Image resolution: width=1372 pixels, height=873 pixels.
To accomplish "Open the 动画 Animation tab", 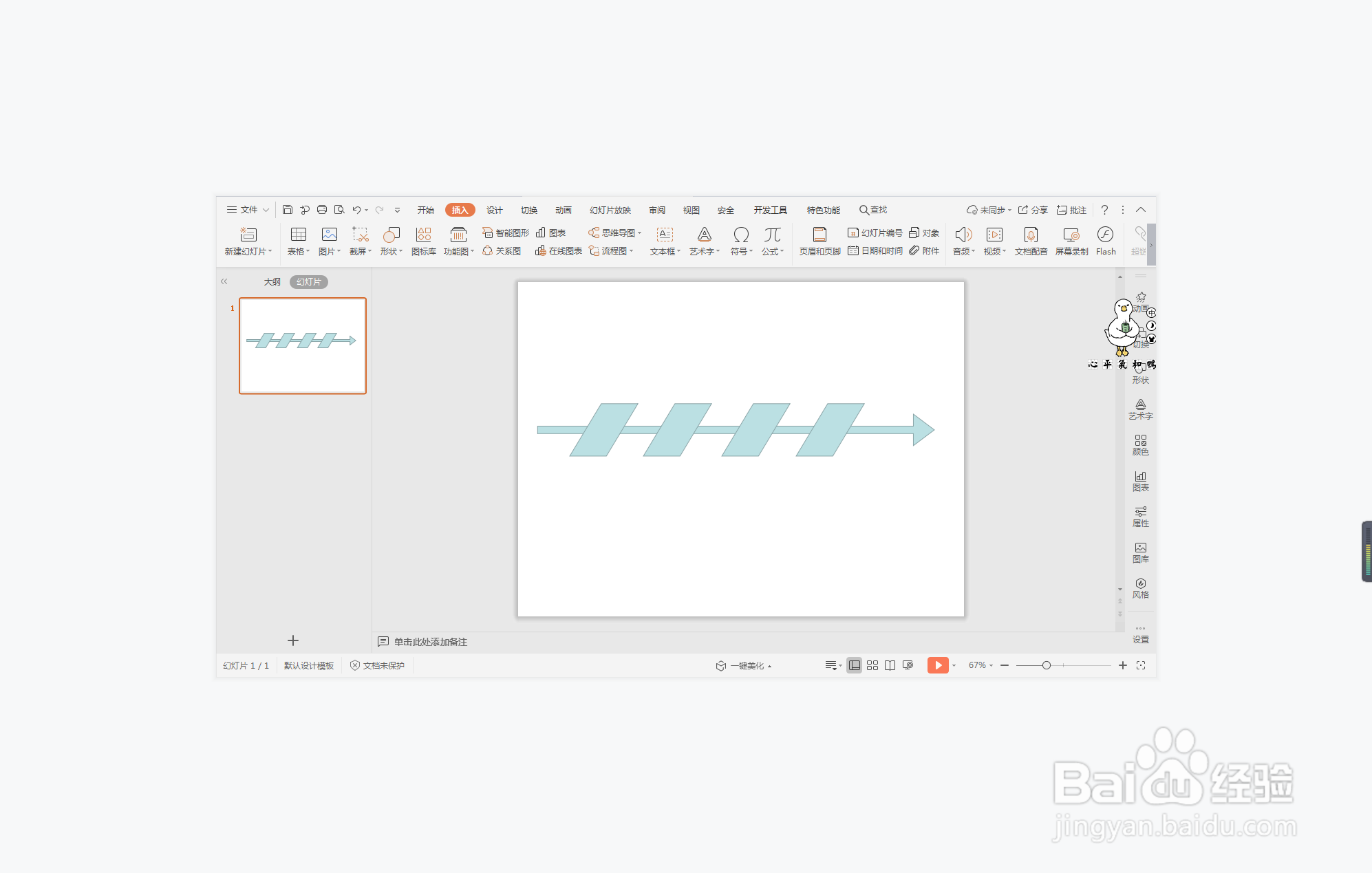I will [563, 210].
